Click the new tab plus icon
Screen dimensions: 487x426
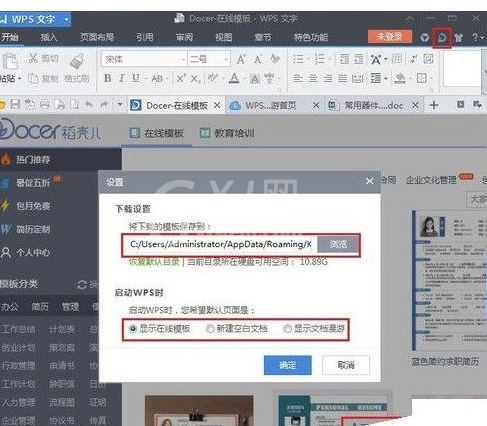[434, 105]
